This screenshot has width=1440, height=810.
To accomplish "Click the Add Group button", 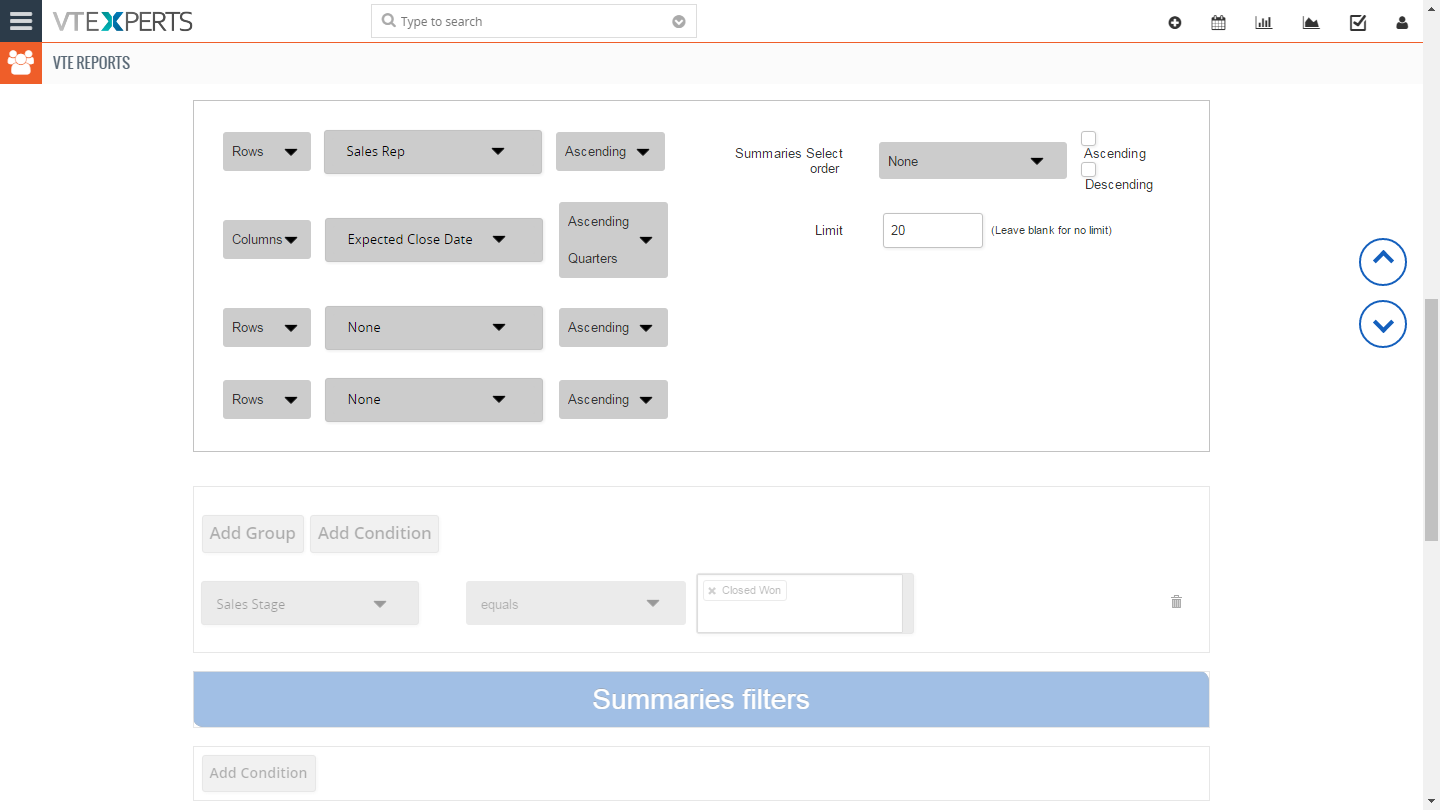I will 253,534.
